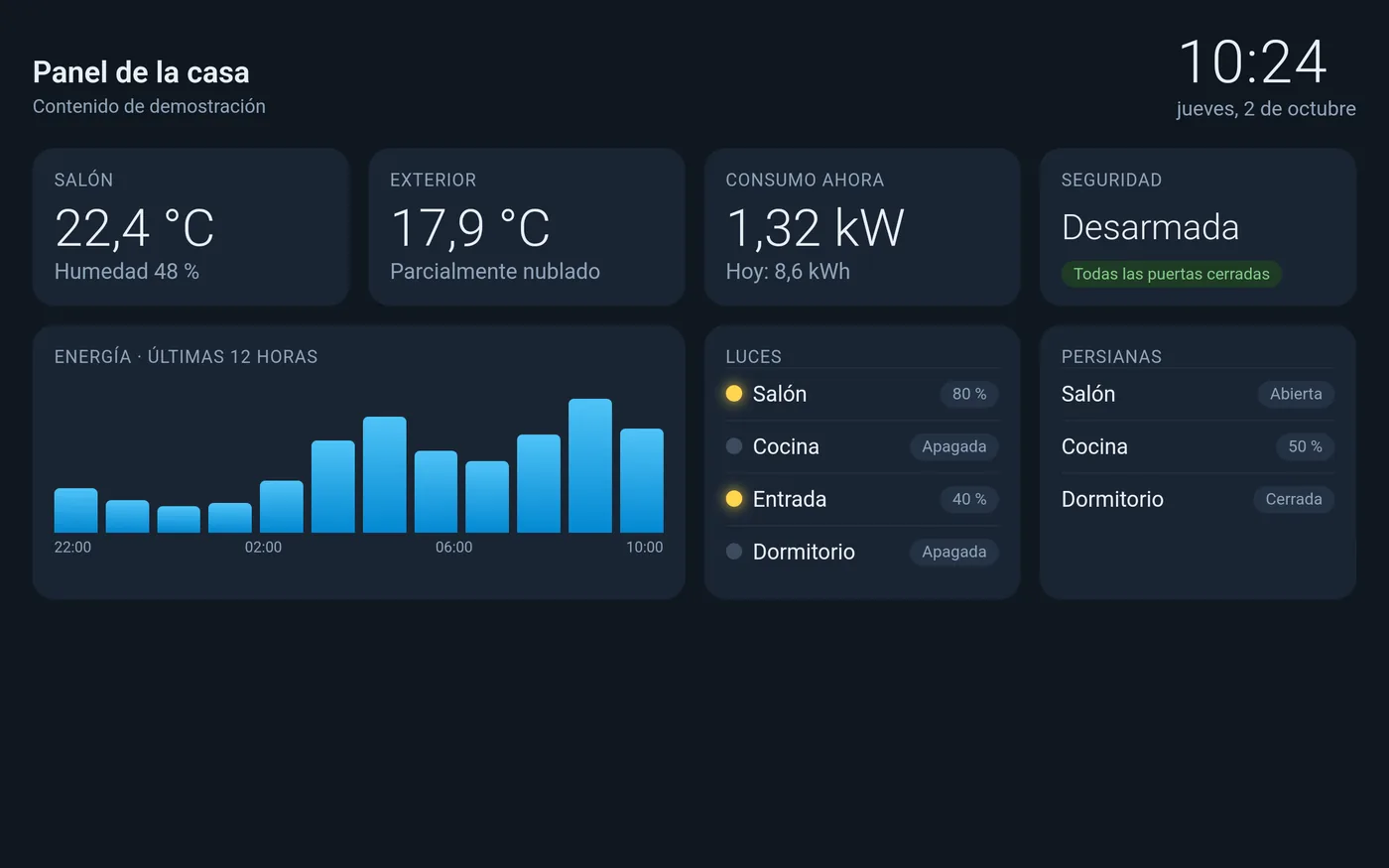1389x868 pixels.
Task: Click the "Panel de la casa" title
Action: [141, 72]
